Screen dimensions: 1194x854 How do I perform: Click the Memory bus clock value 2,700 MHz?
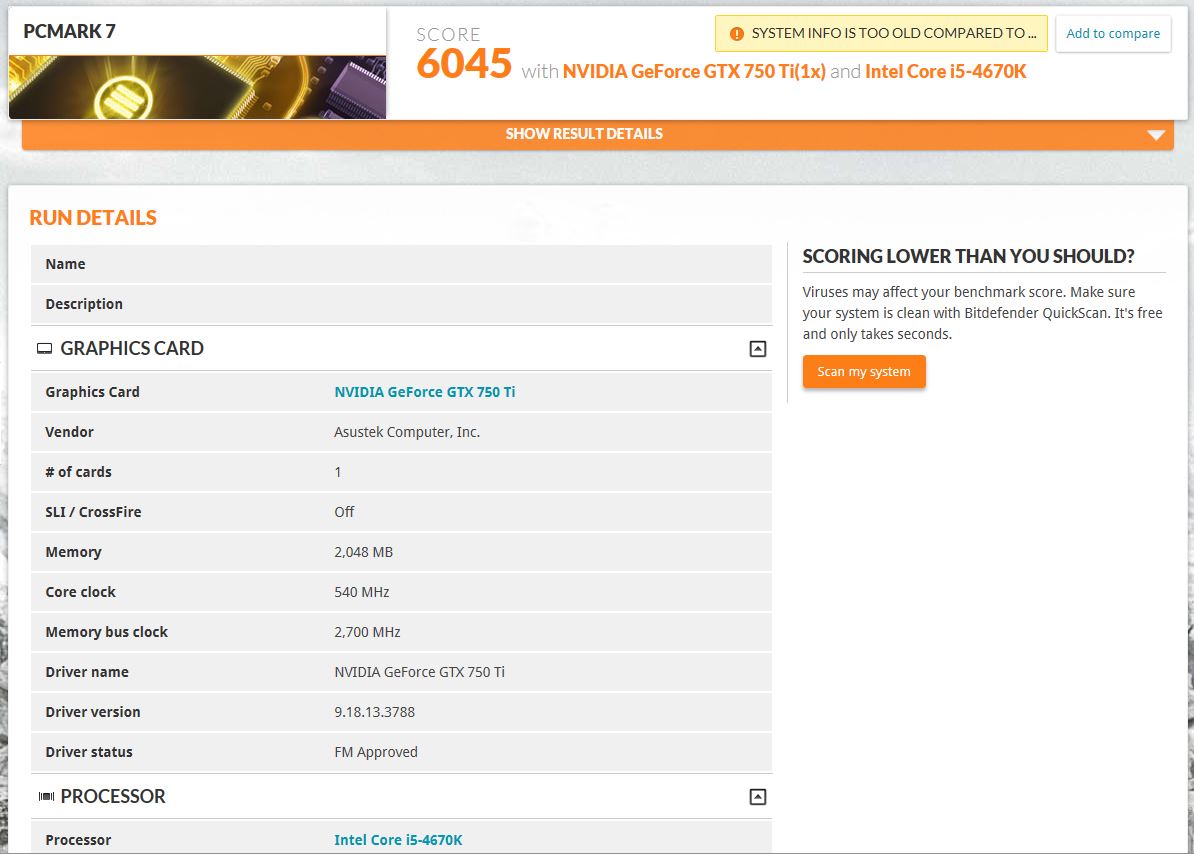(367, 632)
